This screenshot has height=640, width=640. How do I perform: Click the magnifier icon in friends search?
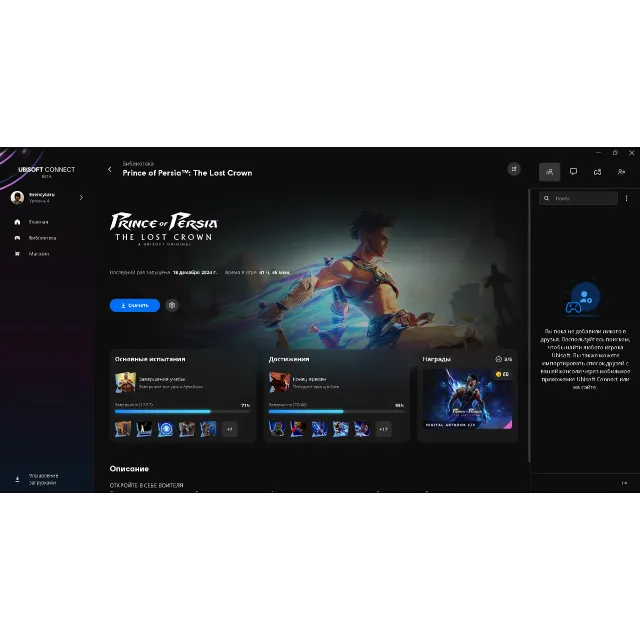tap(547, 198)
